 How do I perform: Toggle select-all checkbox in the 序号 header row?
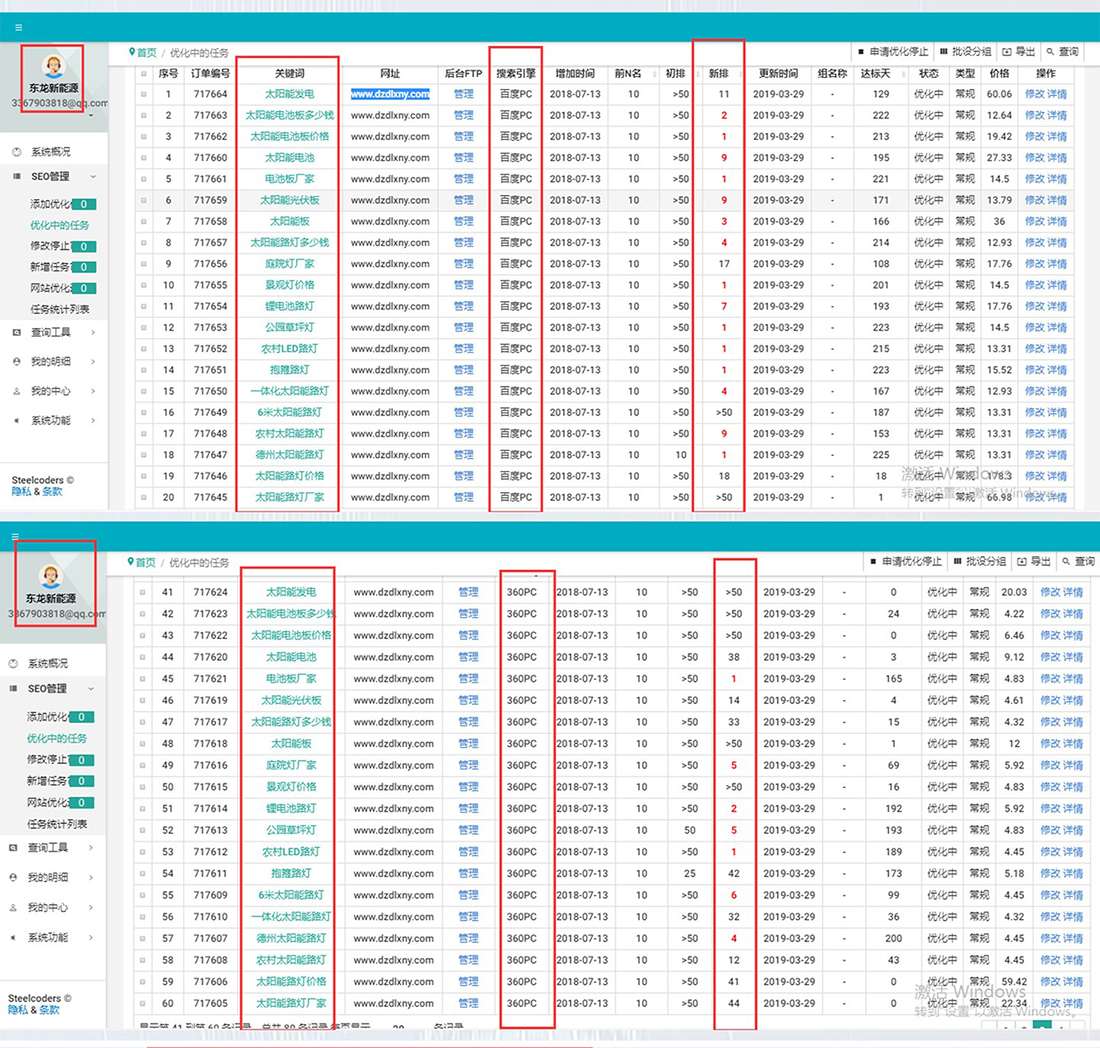pyautogui.click(x=143, y=74)
